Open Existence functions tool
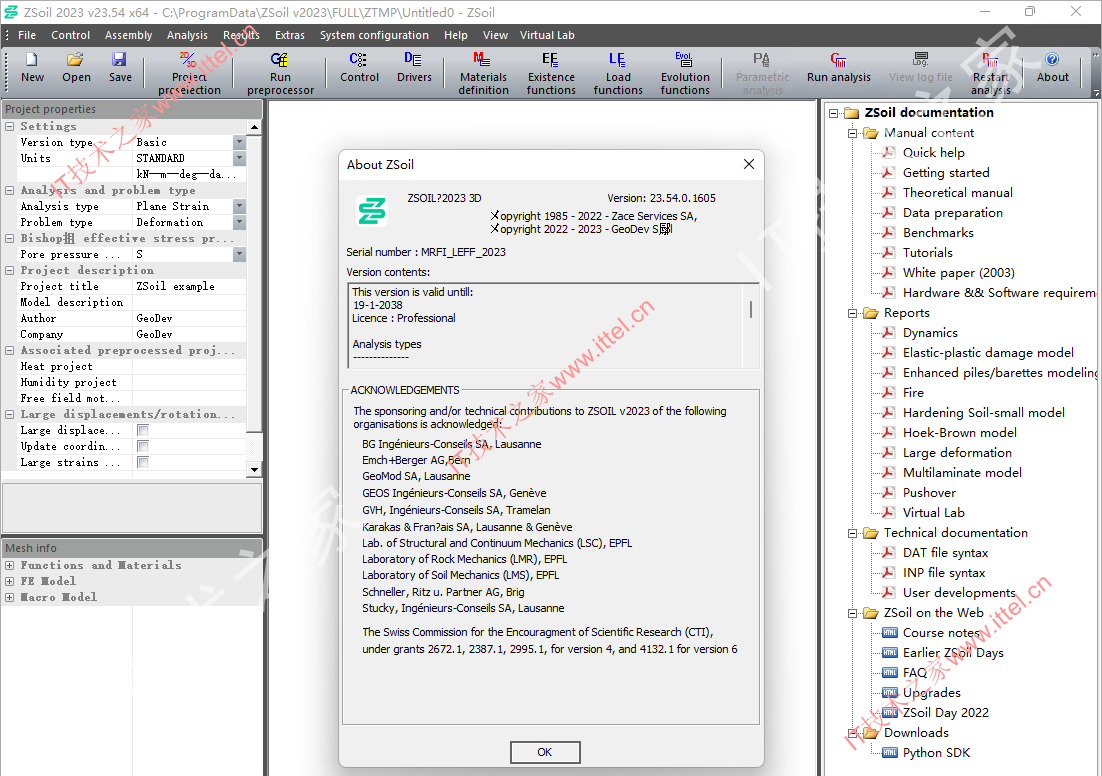The width and height of the screenshot is (1102, 776). (x=551, y=74)
